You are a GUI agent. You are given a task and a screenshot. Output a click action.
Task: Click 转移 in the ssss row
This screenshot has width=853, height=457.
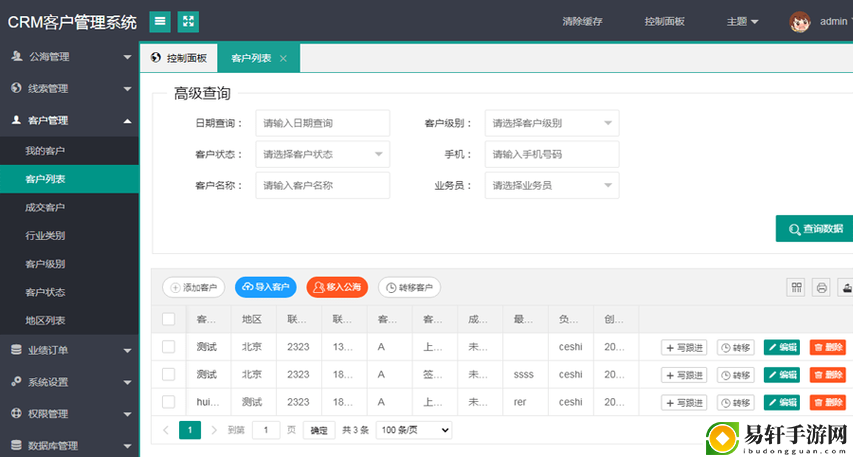[735, 375]
